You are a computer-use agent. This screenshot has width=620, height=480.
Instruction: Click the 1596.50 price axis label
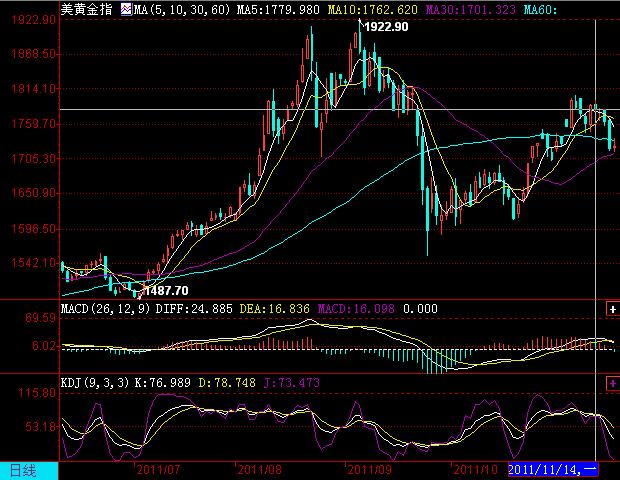[x=34, y=229]
